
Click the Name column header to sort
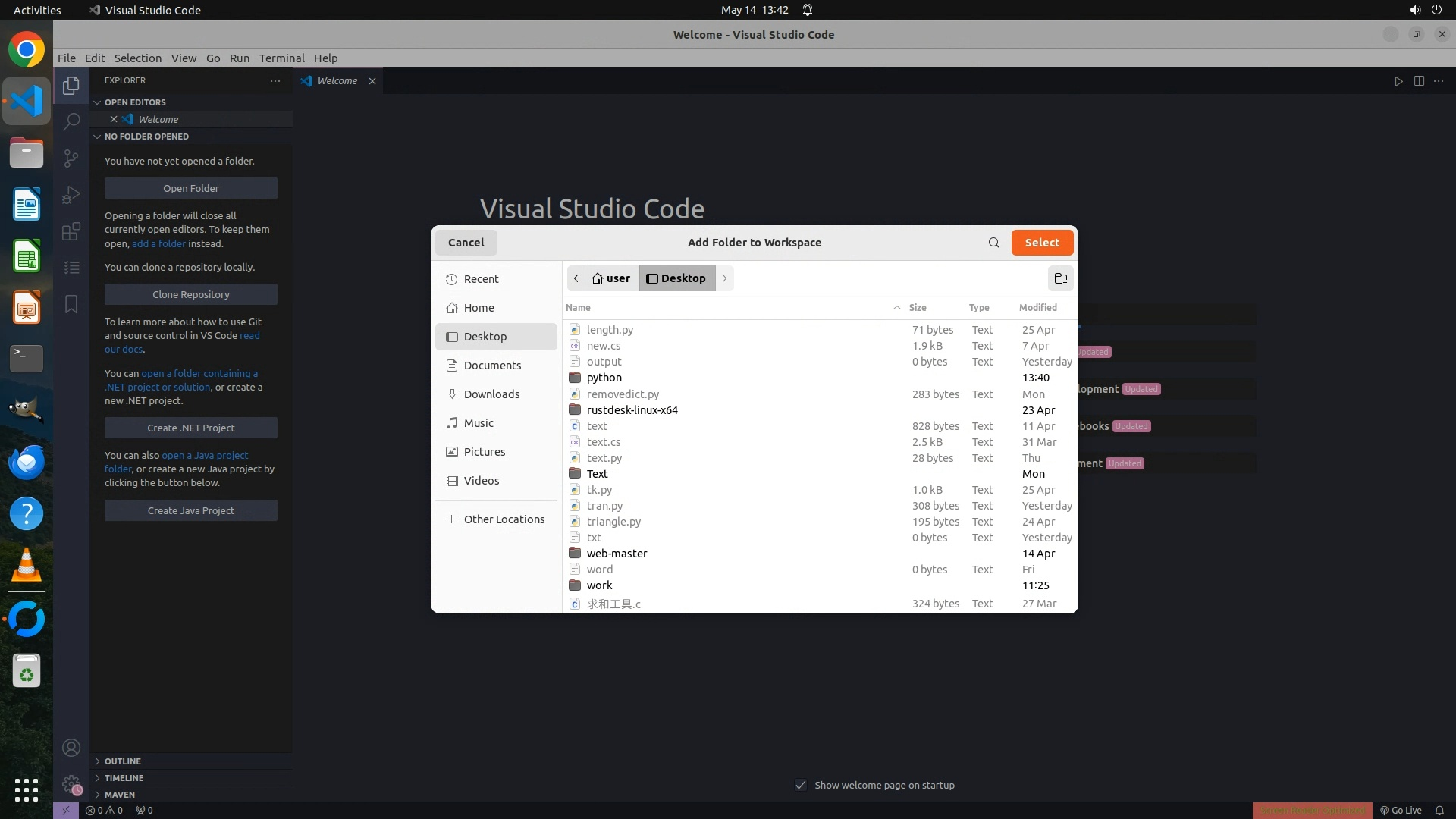(x=578, y=307)
